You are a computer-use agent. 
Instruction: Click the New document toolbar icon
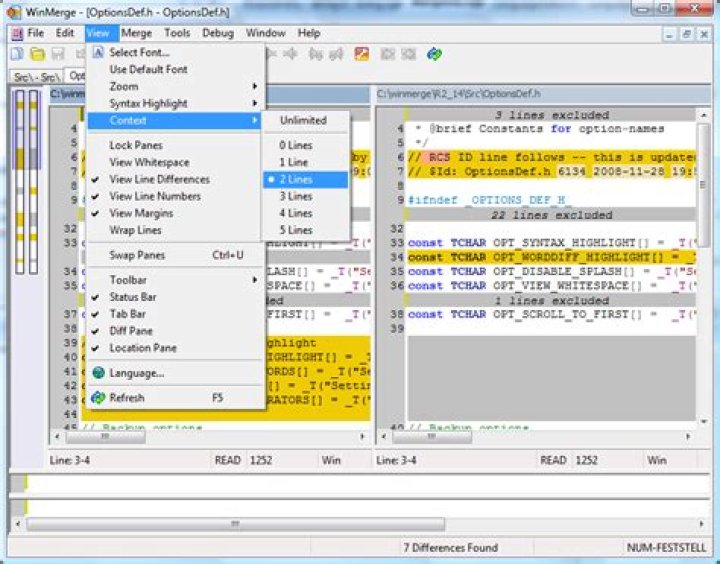pyautogui.click(x=17, y=54)
